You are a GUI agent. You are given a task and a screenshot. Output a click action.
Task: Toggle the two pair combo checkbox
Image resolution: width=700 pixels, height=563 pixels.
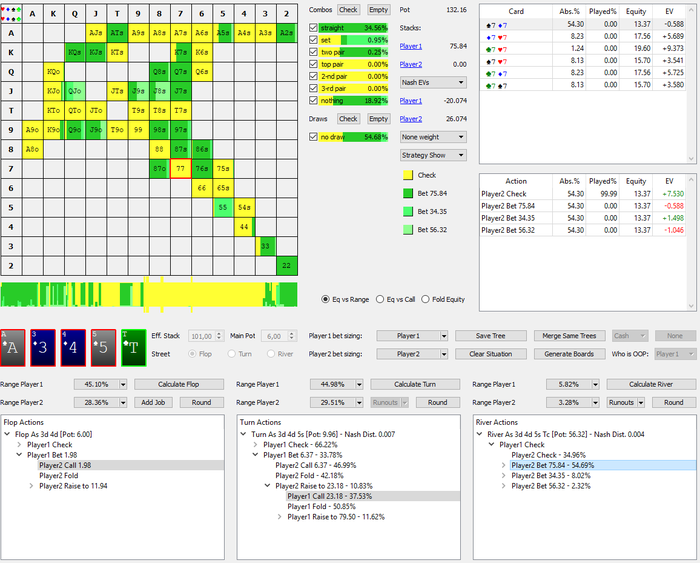coord(313,52)
